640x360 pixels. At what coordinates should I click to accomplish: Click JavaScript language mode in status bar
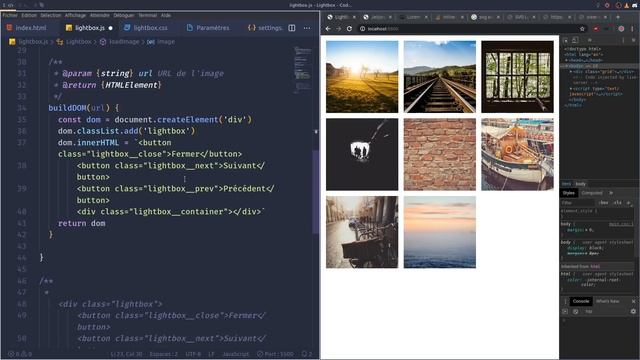[236, 354]
